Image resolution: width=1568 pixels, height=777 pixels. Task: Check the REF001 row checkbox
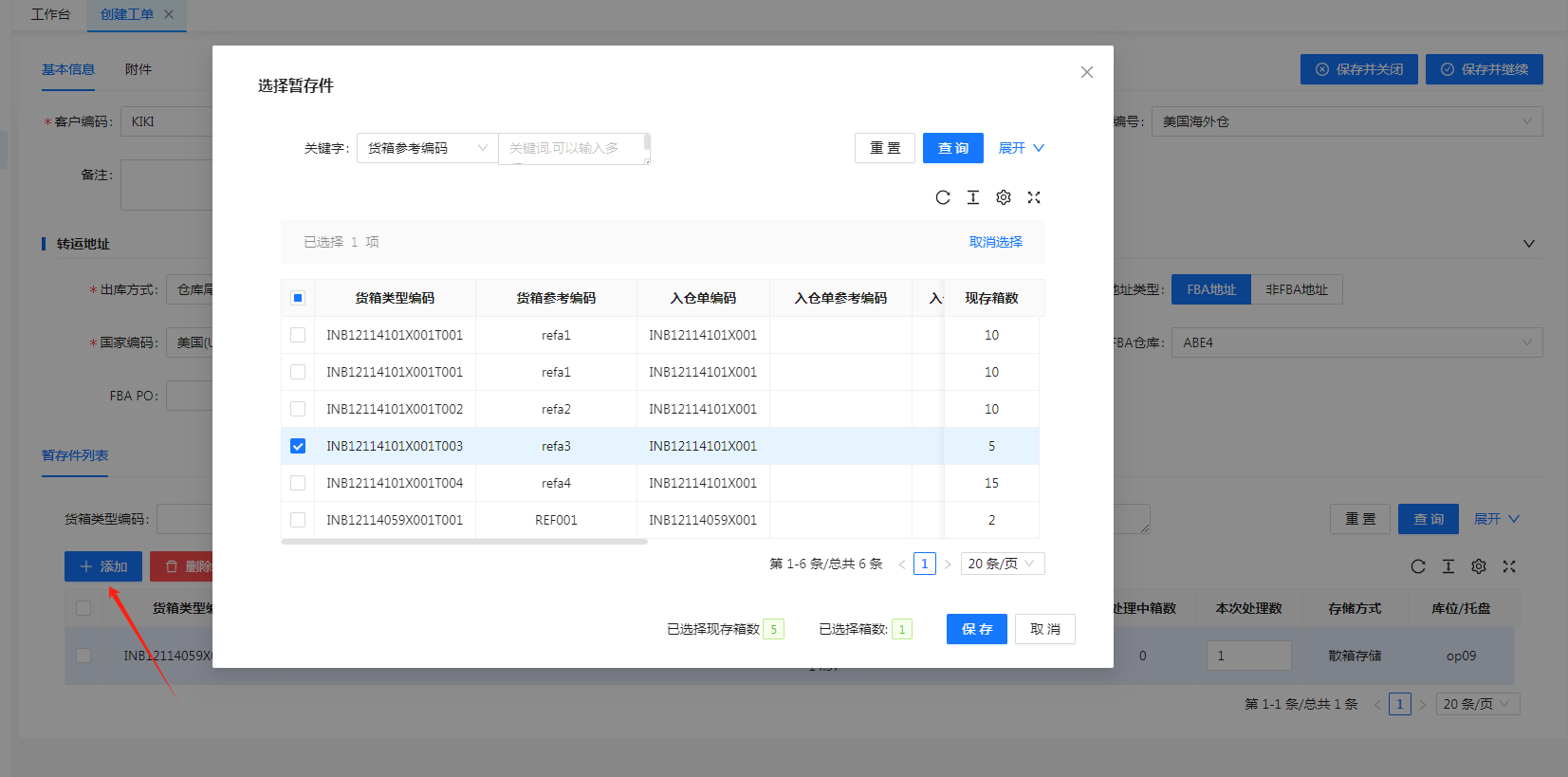coord(298,520)
